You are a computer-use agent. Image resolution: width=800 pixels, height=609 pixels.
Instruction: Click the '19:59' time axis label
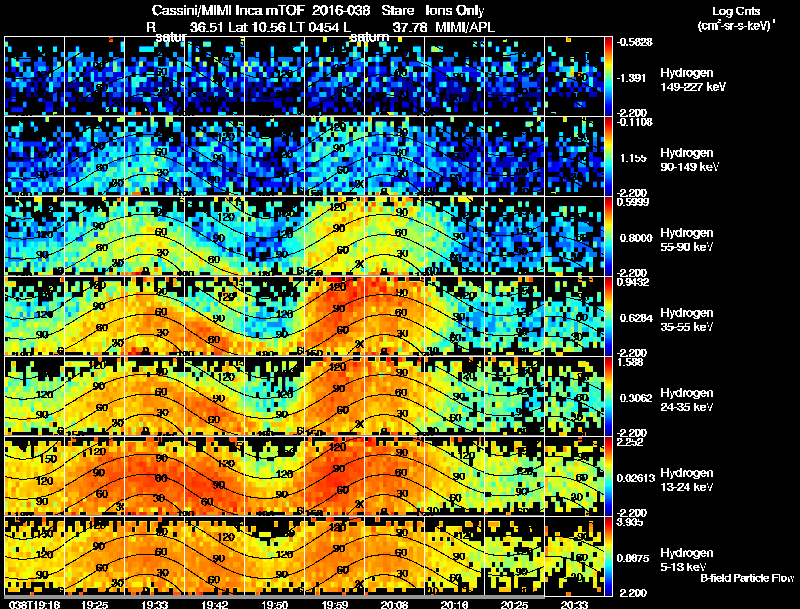[335, 604]
